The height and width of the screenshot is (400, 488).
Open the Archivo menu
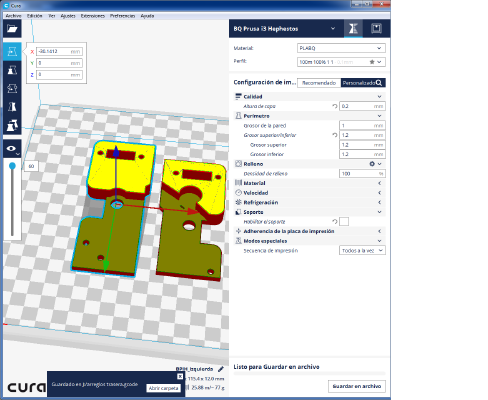14,16
